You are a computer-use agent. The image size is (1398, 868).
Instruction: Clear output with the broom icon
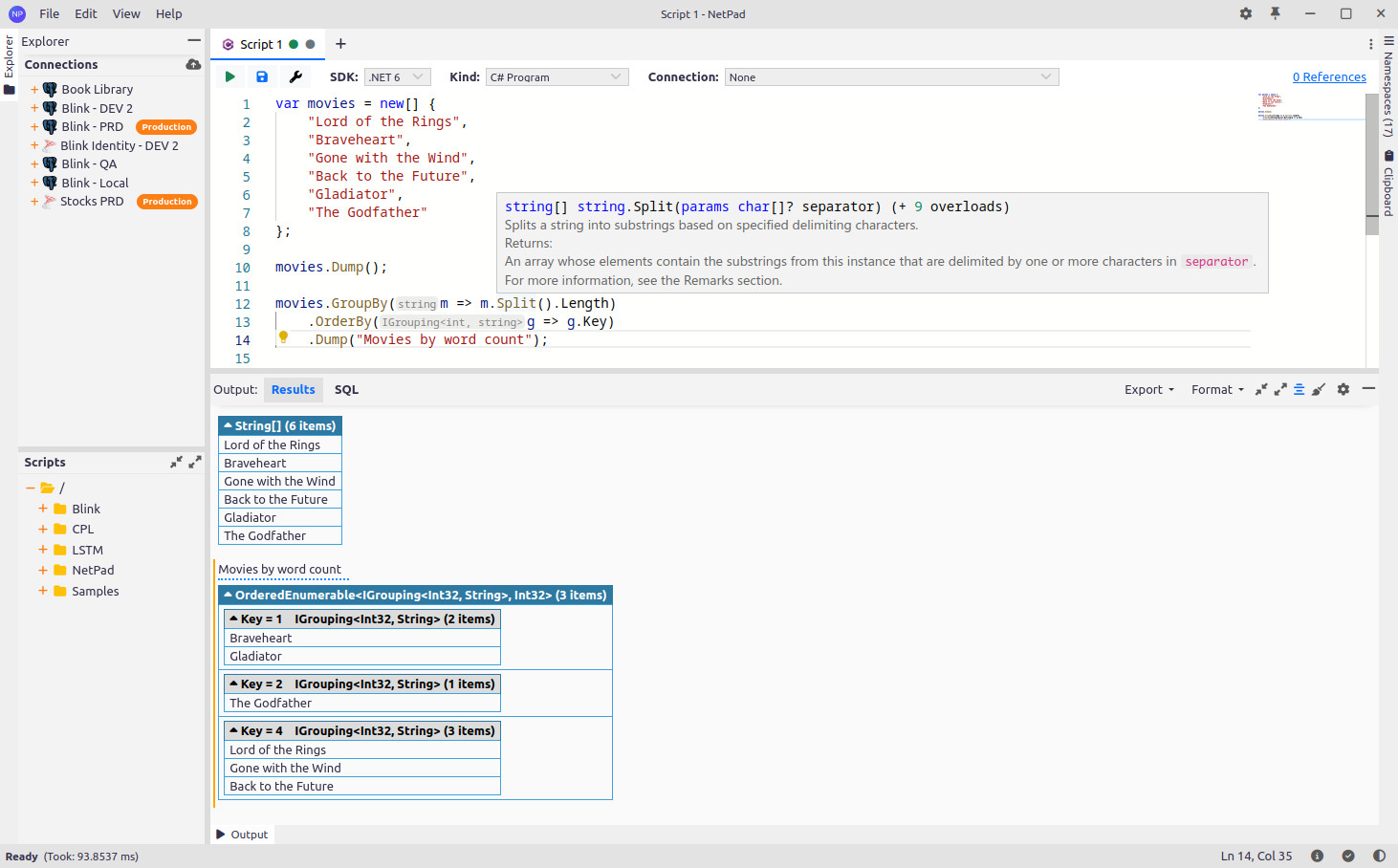tap(1319, 389)
